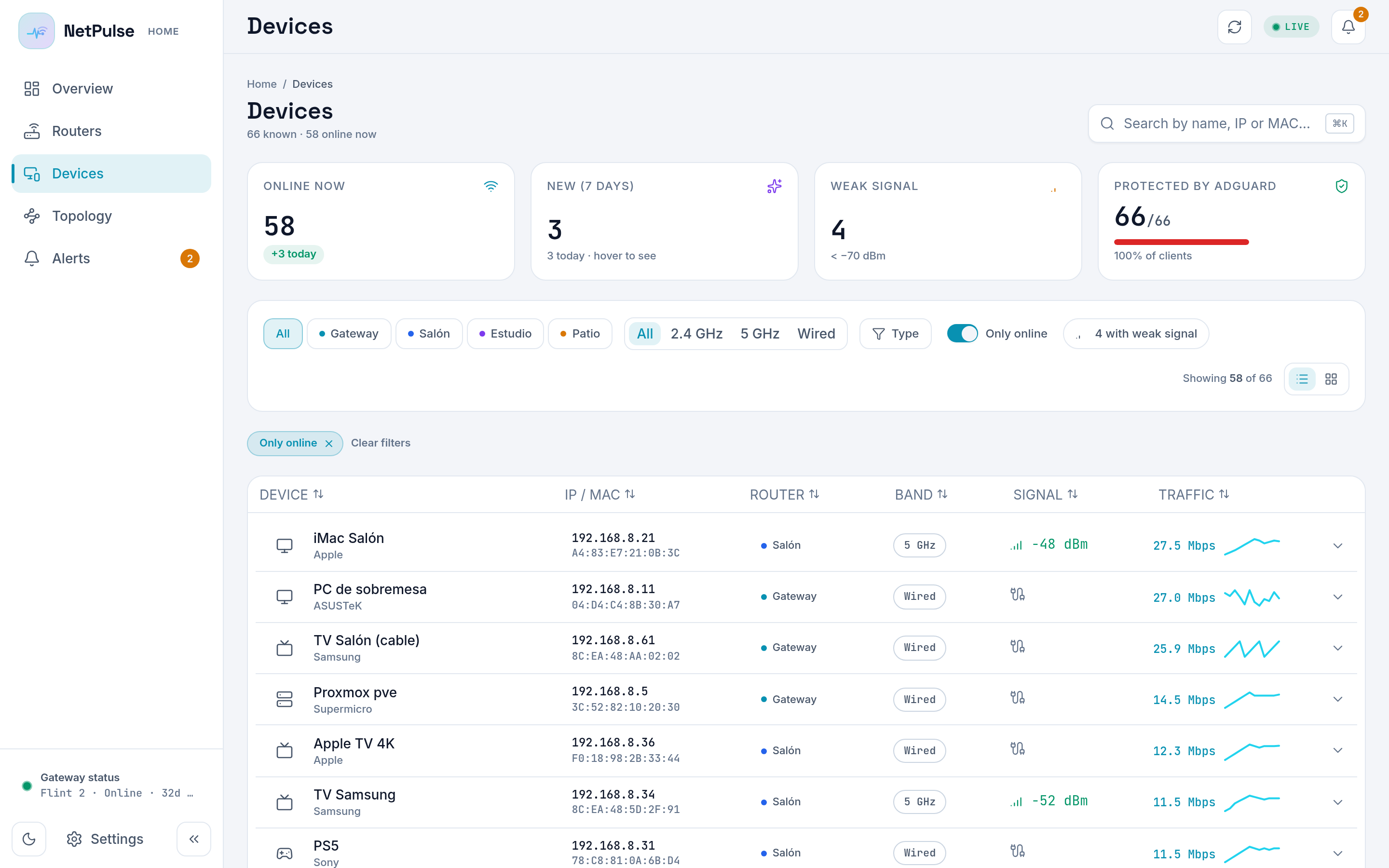Open Routers in the sidebar
This screenshot has width=1389, height=868.
click(111, 131)
